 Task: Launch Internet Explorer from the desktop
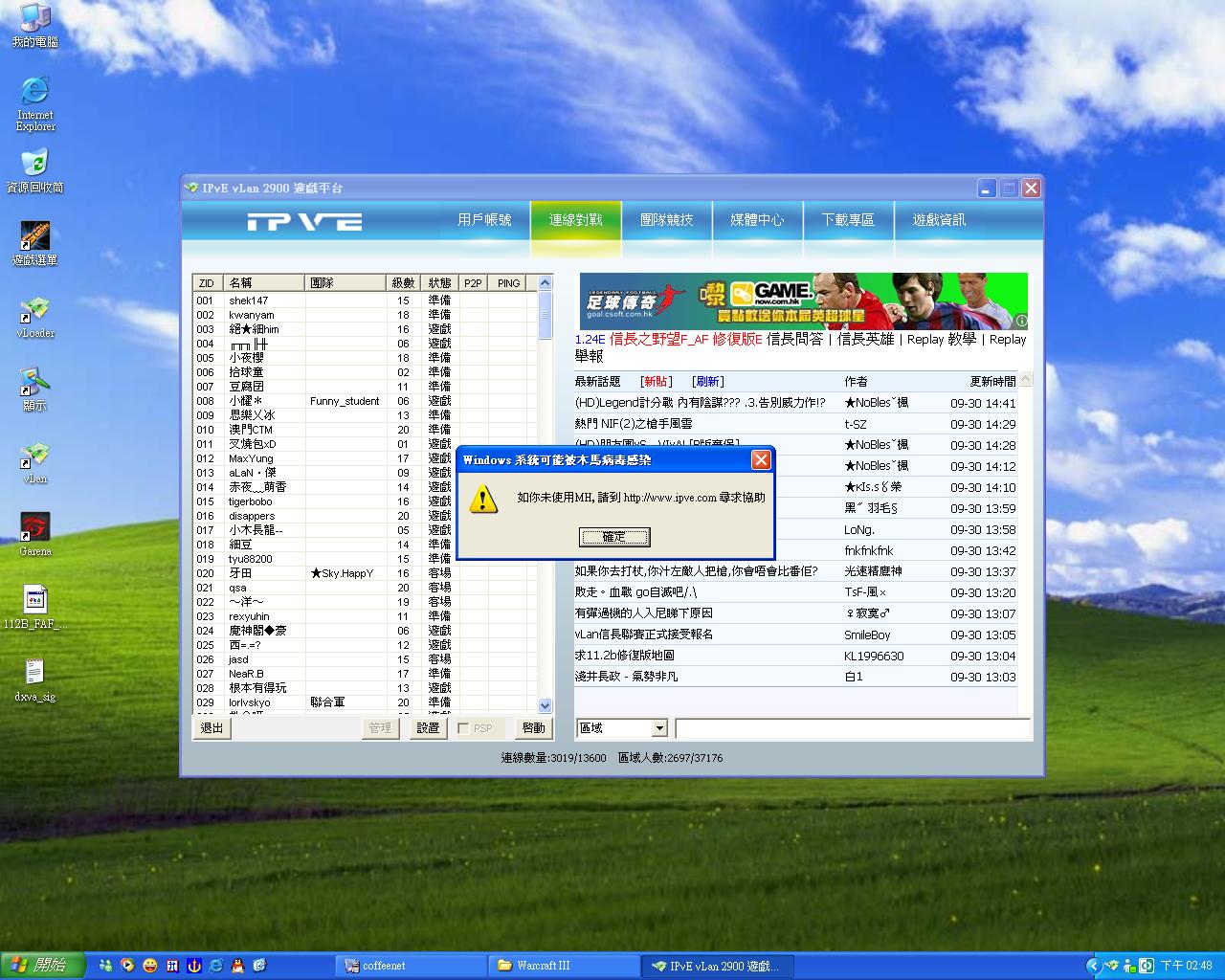coord(35,102)
